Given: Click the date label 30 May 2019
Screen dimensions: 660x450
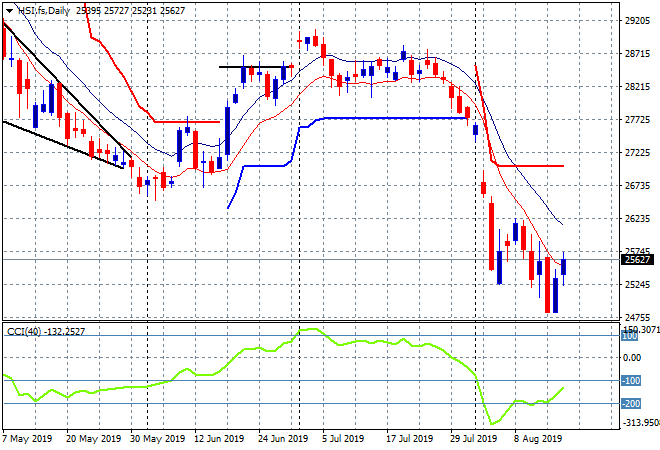Looking at the screenshot, I should 157,439.
